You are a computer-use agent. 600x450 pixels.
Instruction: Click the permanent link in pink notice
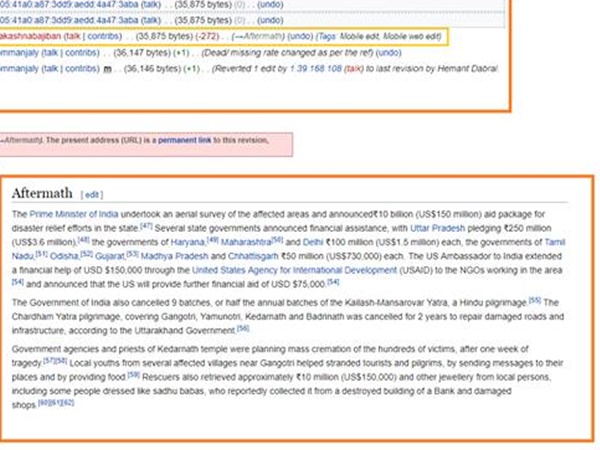point(182,141)
